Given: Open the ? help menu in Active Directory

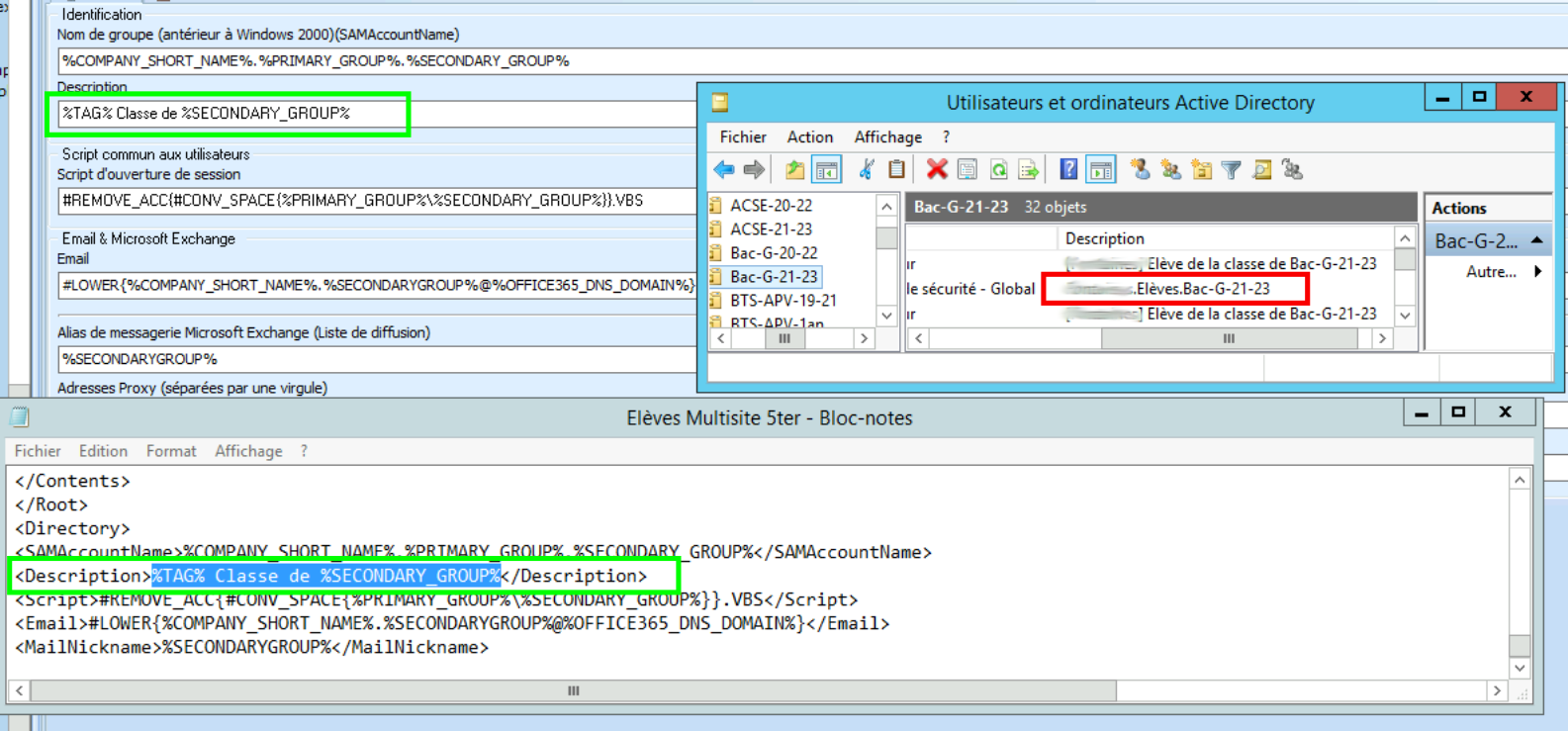Looking at the screenshot, I should tap(946, 137).
